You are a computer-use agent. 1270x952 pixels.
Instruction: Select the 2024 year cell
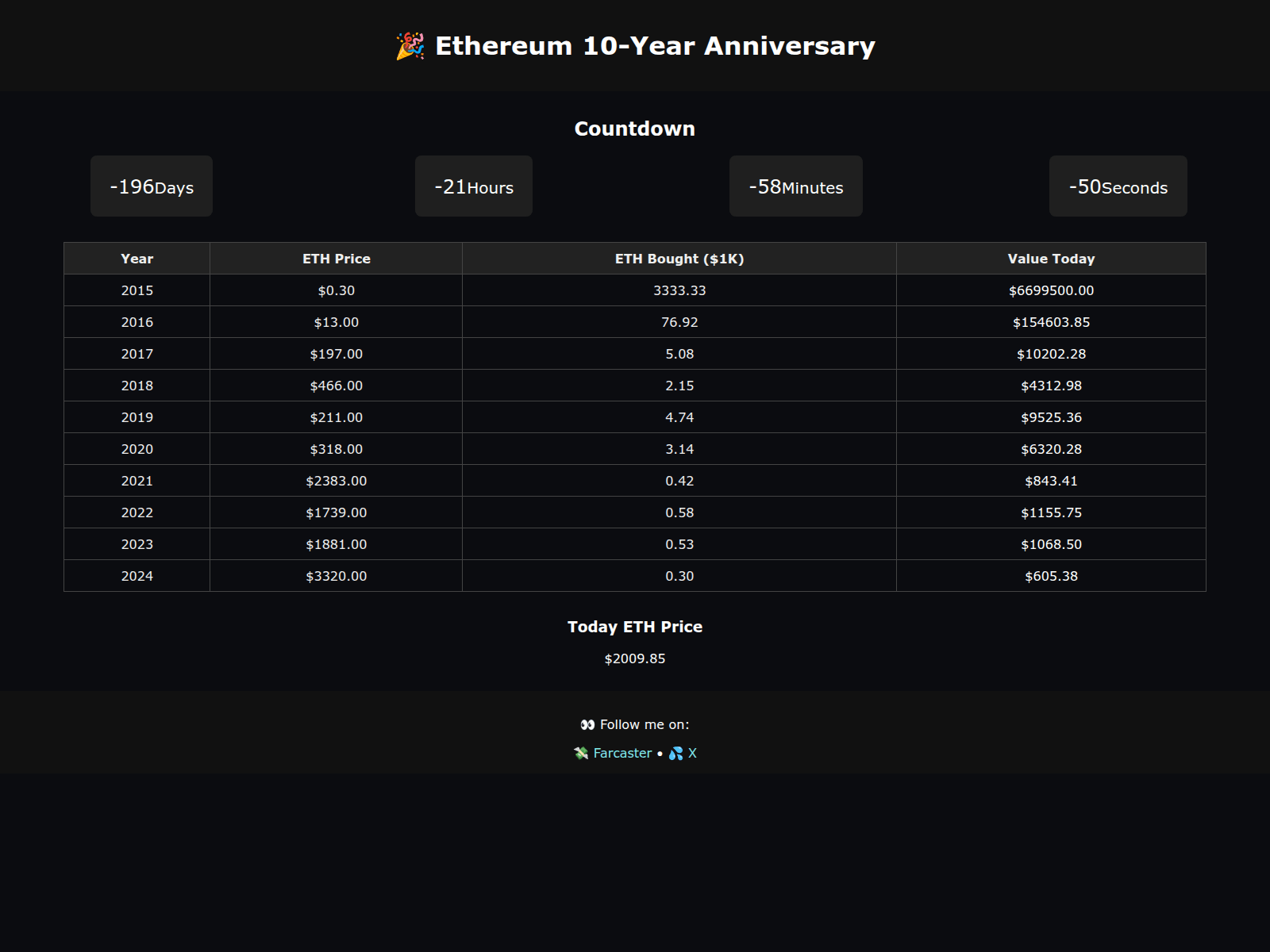(x=137, y=576)
